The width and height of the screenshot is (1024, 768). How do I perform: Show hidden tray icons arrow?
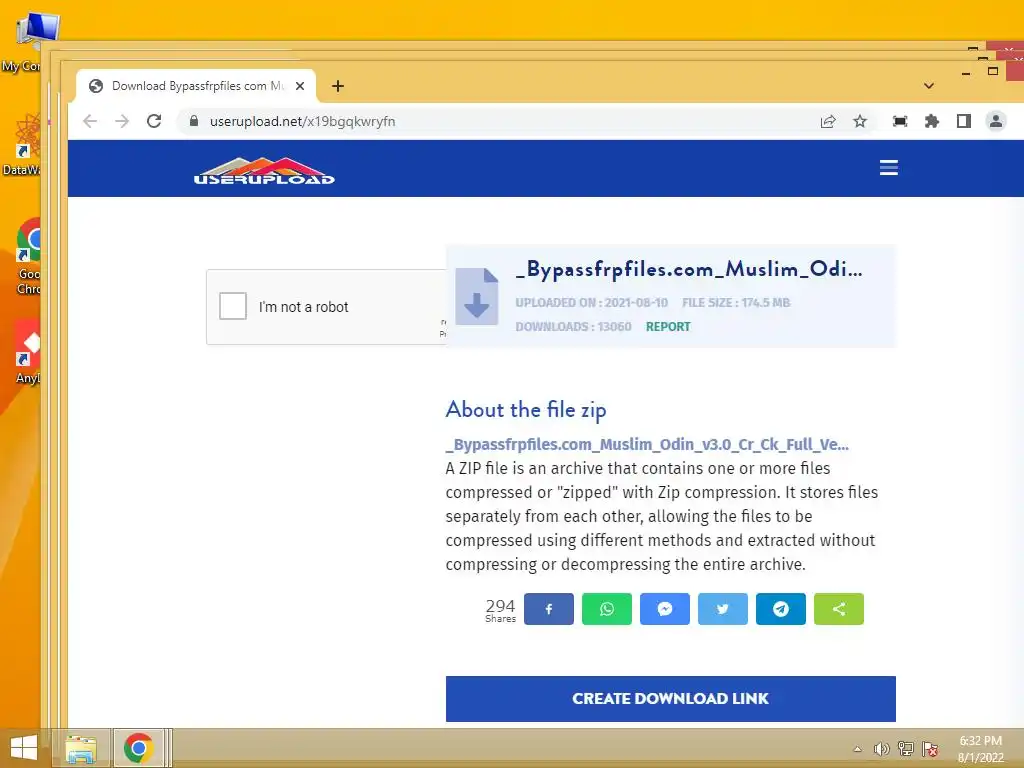(x=857, y=749)
